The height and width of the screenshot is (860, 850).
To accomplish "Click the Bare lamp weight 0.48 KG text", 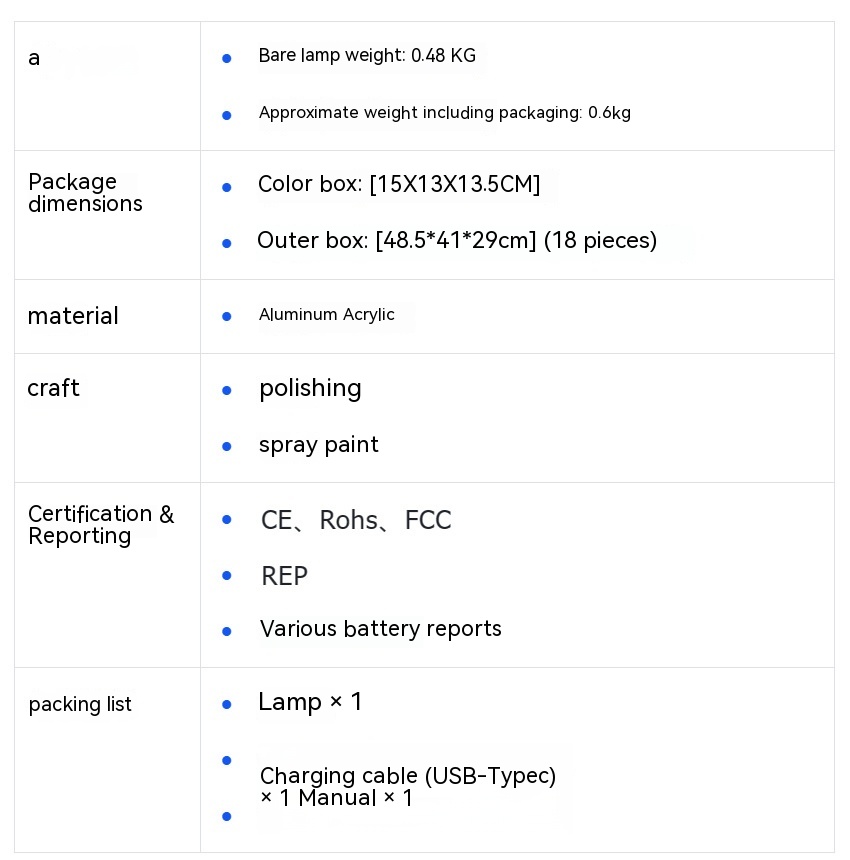I will pyautogui.click(x=367, y=56).
